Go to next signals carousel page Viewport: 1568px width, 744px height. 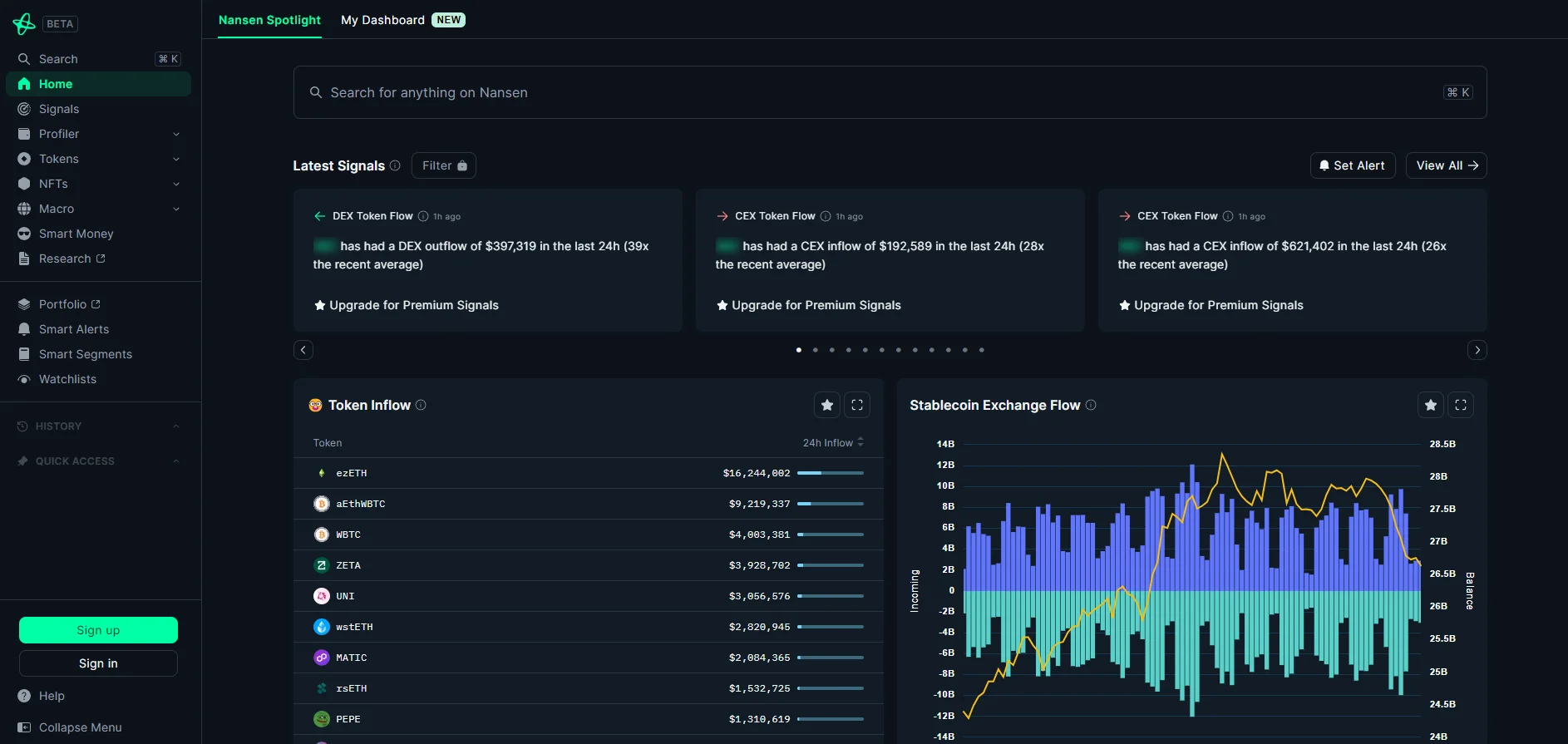[x=1477, y=350]
